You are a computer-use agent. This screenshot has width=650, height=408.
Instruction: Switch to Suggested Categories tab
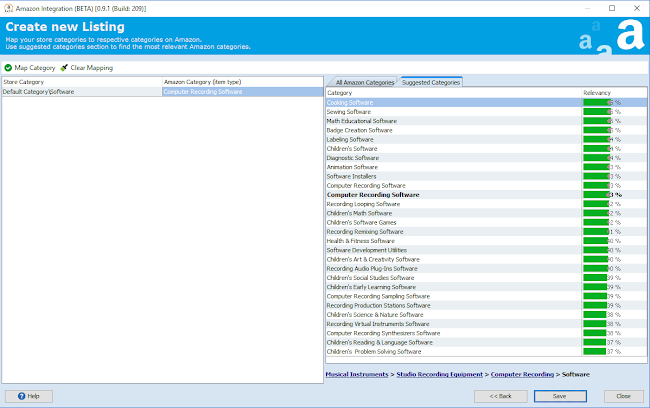(x=431, y=82)
